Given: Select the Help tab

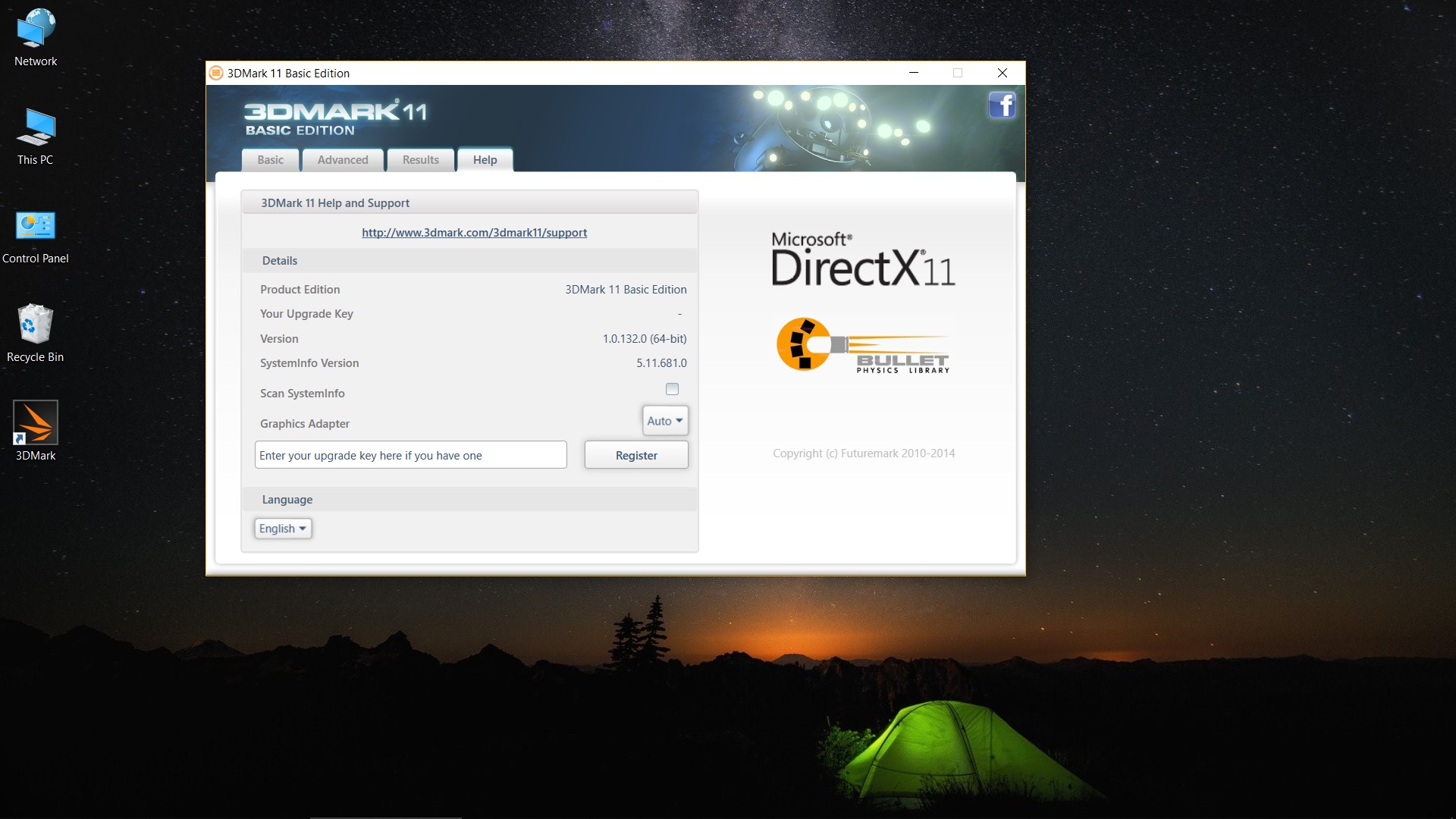Looking at the screenshot, I should point(485,160).
